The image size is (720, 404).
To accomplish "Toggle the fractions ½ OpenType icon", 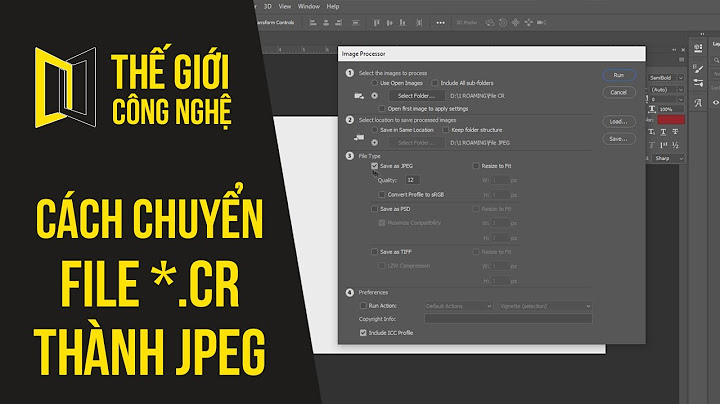I will (x=675, y=145).
